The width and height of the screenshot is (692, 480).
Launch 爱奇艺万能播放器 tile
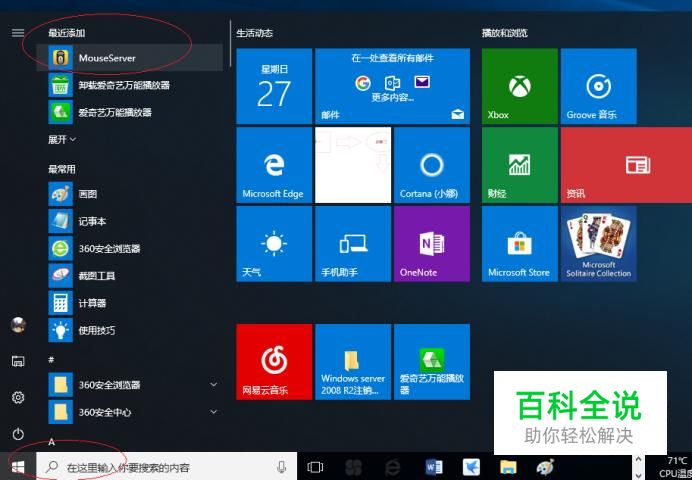432,362
